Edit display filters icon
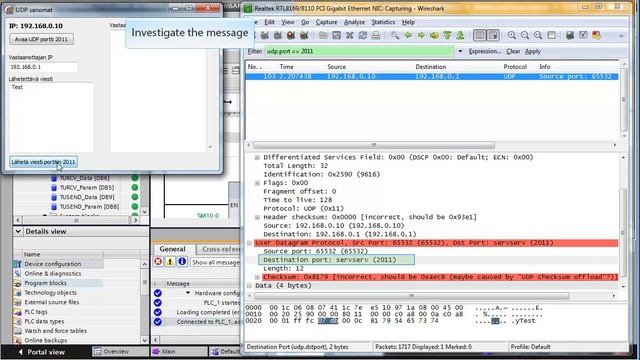This screenshot has width=640, height=360. click(583, 36)
